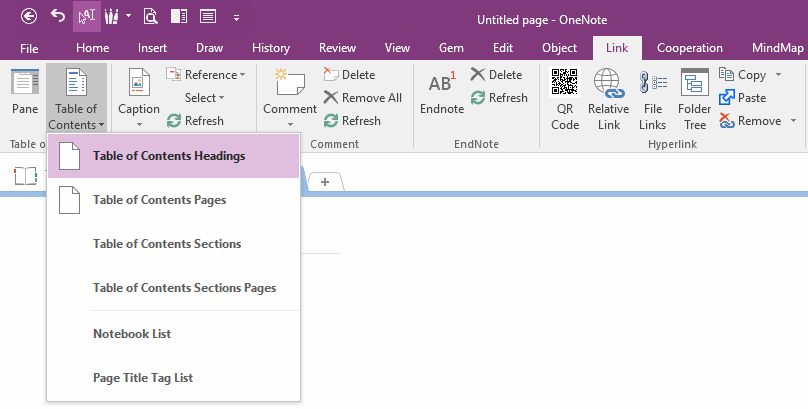808x409 pixels.
Task: Open the View ribbon tab
Action: click(397, 48)
